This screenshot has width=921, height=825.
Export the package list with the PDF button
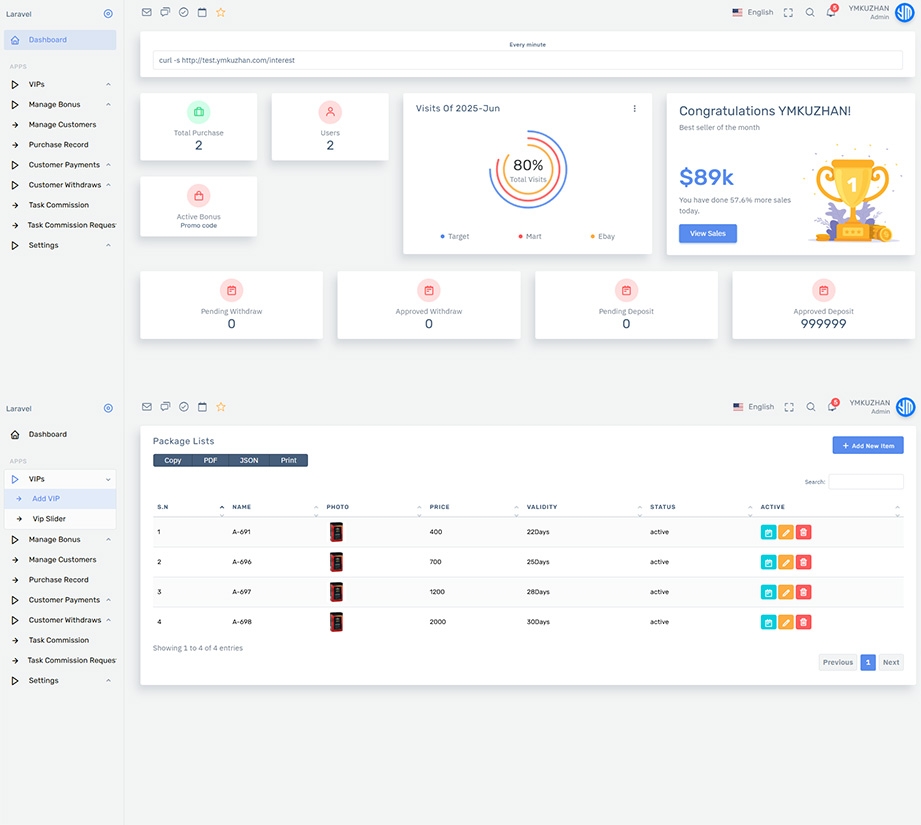coord(210,461)
